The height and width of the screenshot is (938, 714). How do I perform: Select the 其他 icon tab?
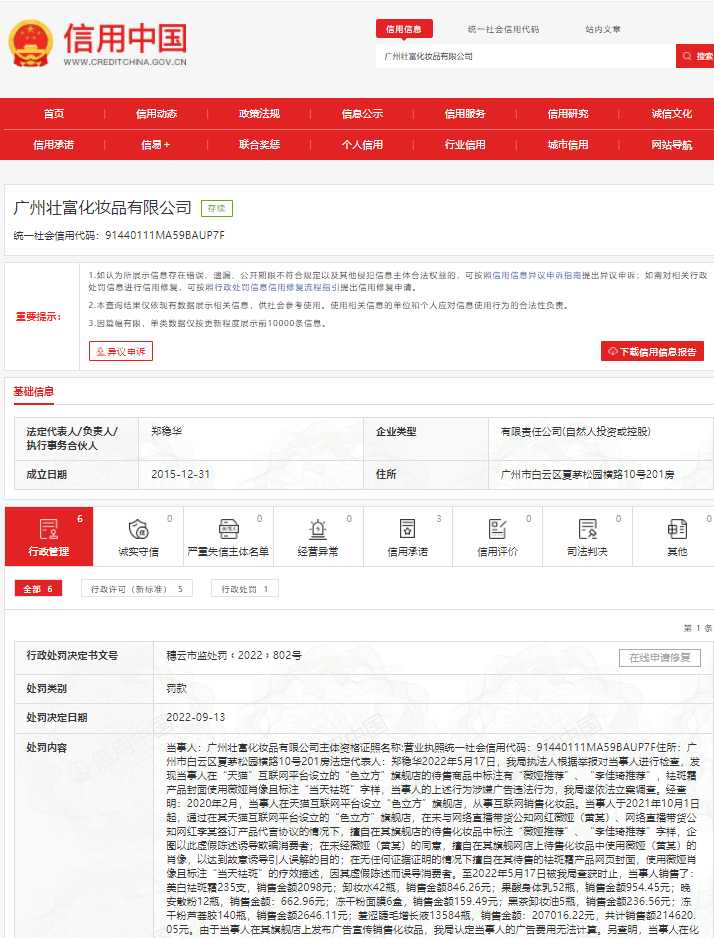click(x=677, y=537)
